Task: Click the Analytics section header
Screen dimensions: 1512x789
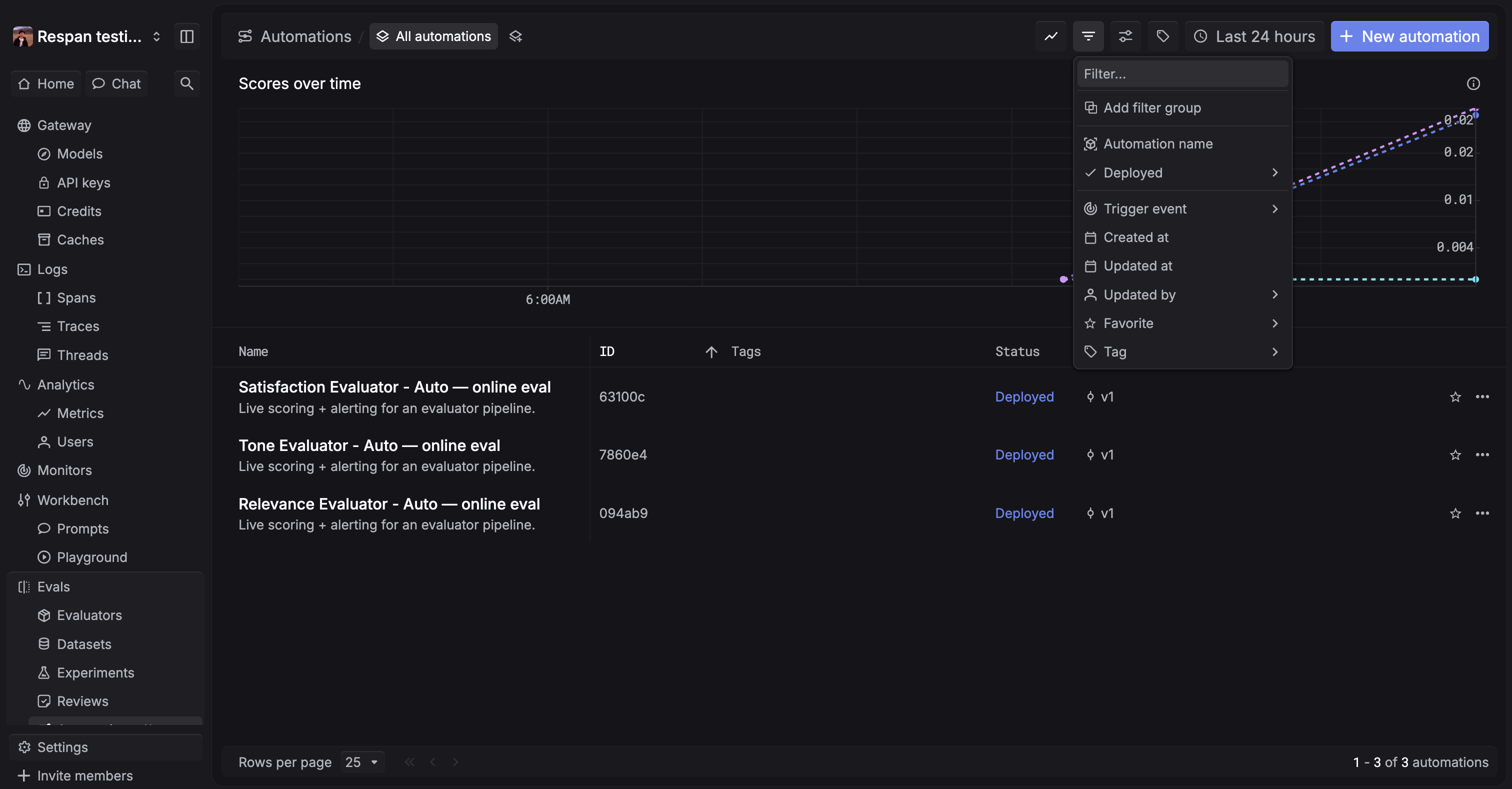Action: pos(65,384)
